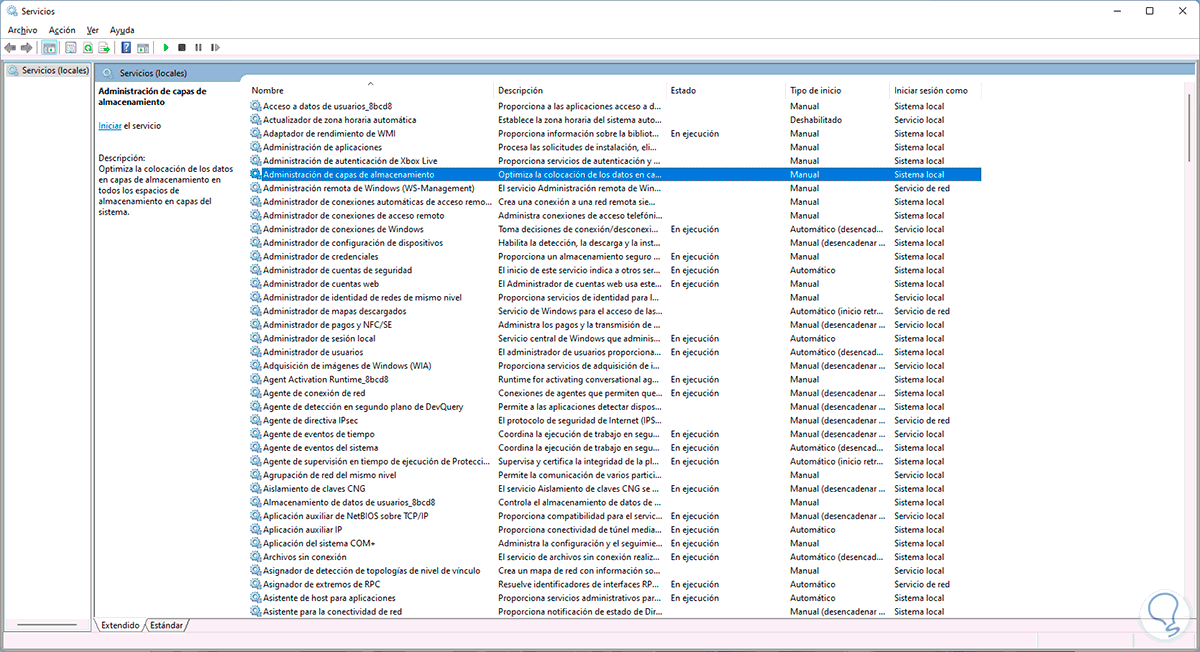Image resolution: width=1200 pixels, height=652 pixels.
Task: Click the horizontal scrollbar of the left tree pane
Action: click(47, 625)
